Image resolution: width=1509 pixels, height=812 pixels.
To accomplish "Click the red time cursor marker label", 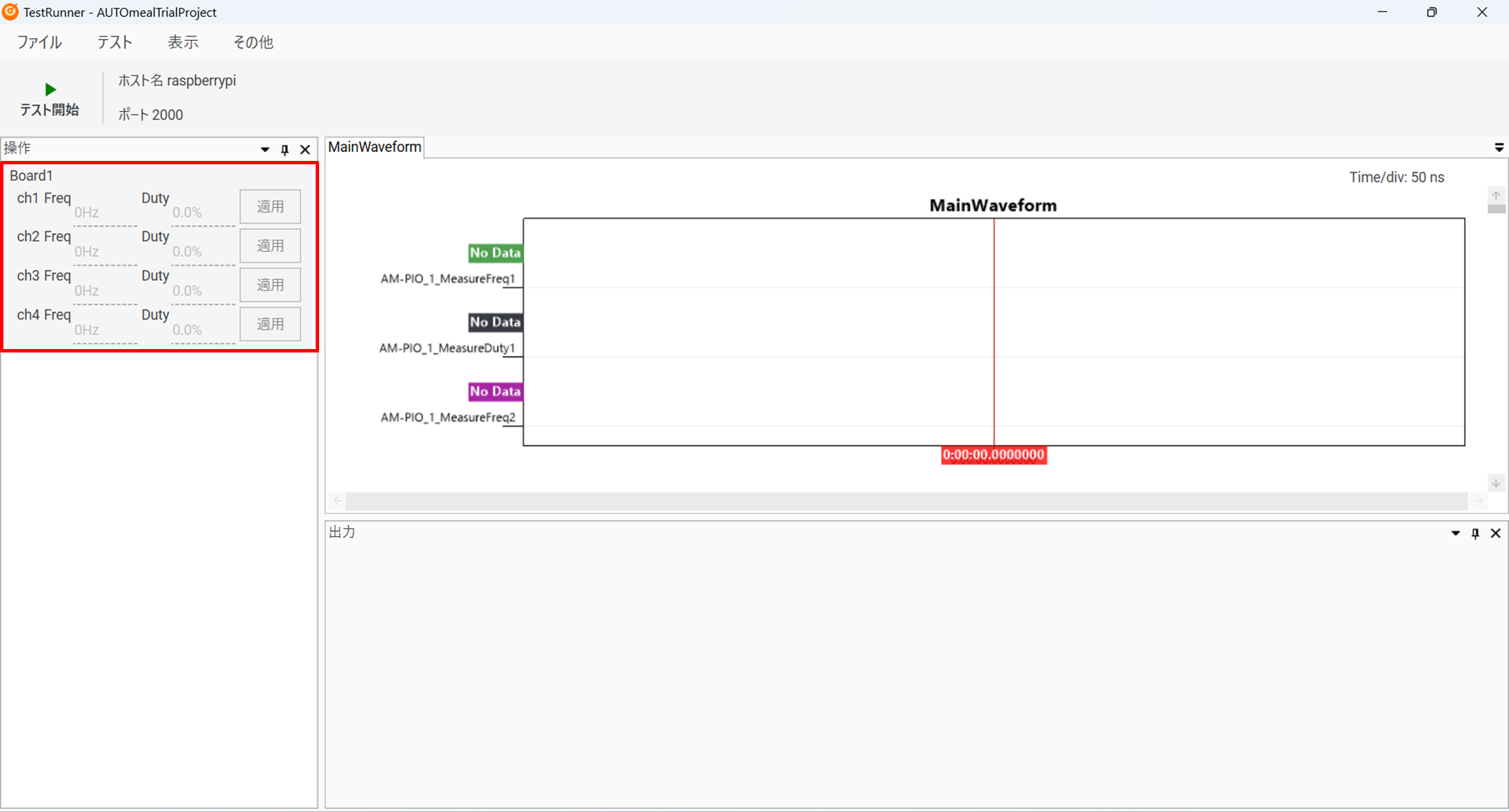I will coord(993,455).
